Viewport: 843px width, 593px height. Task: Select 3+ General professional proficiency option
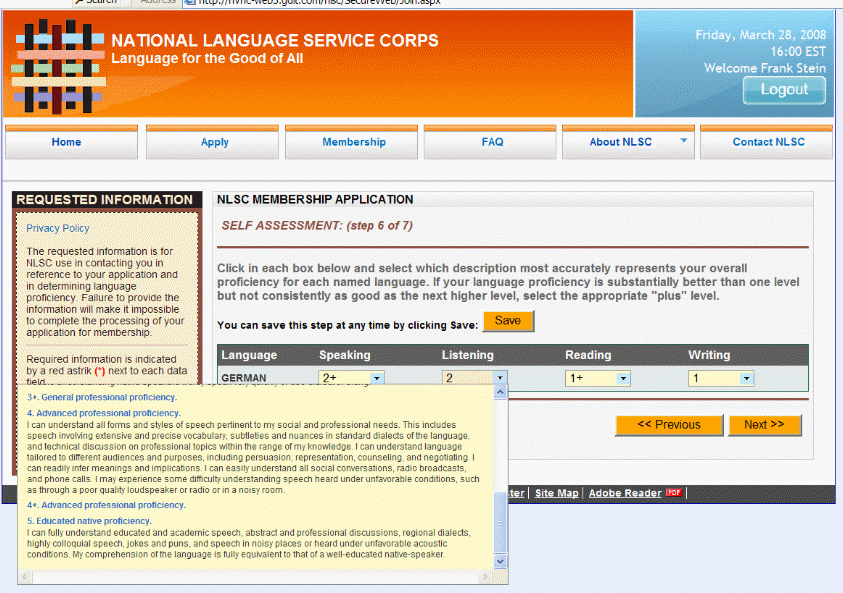(102, 397)
